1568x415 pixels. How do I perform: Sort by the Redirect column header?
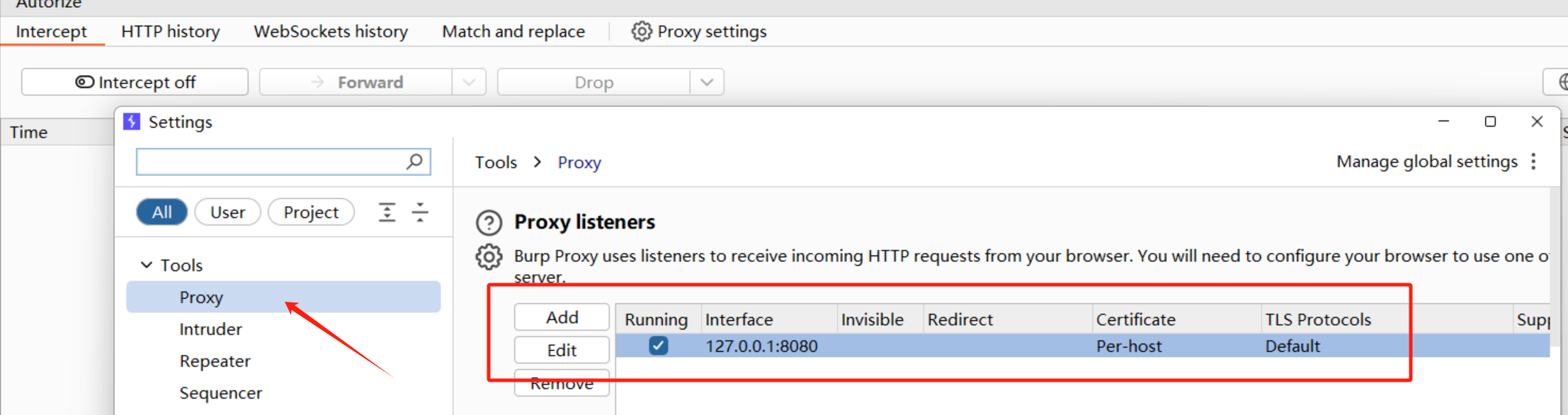coord(1008,319)
